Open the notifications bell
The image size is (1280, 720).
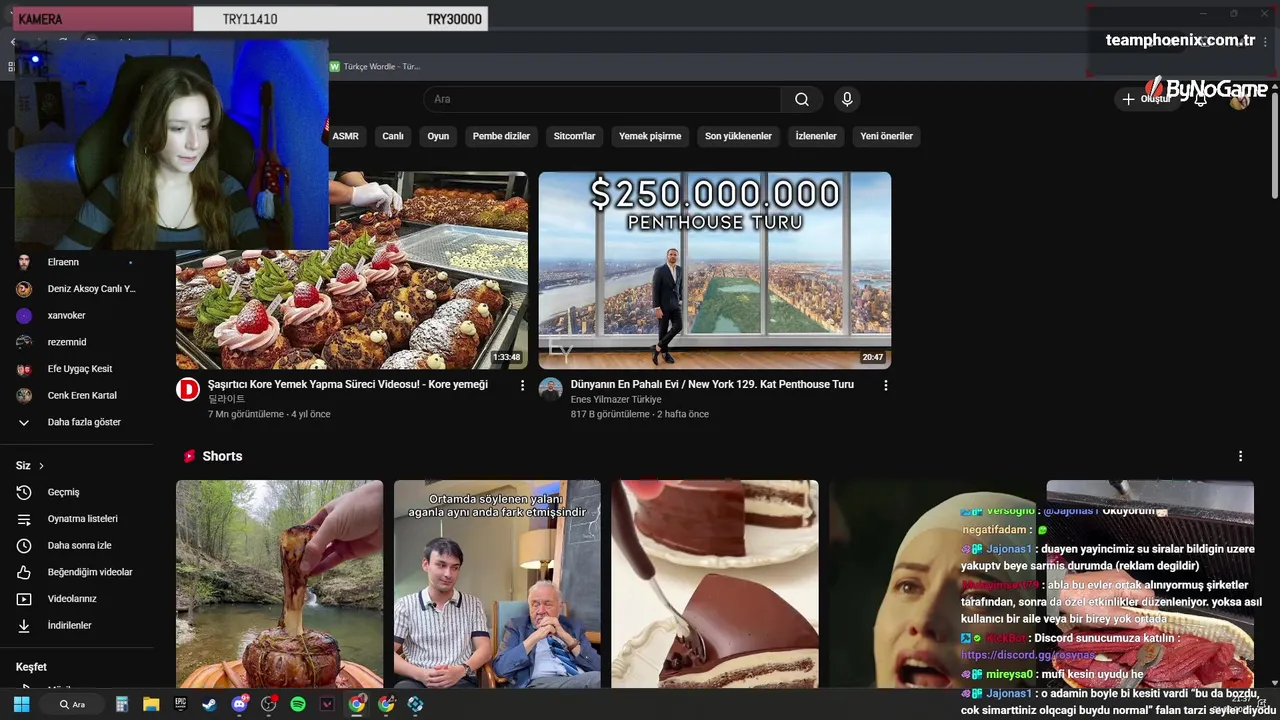click(x=1200, y=99)
